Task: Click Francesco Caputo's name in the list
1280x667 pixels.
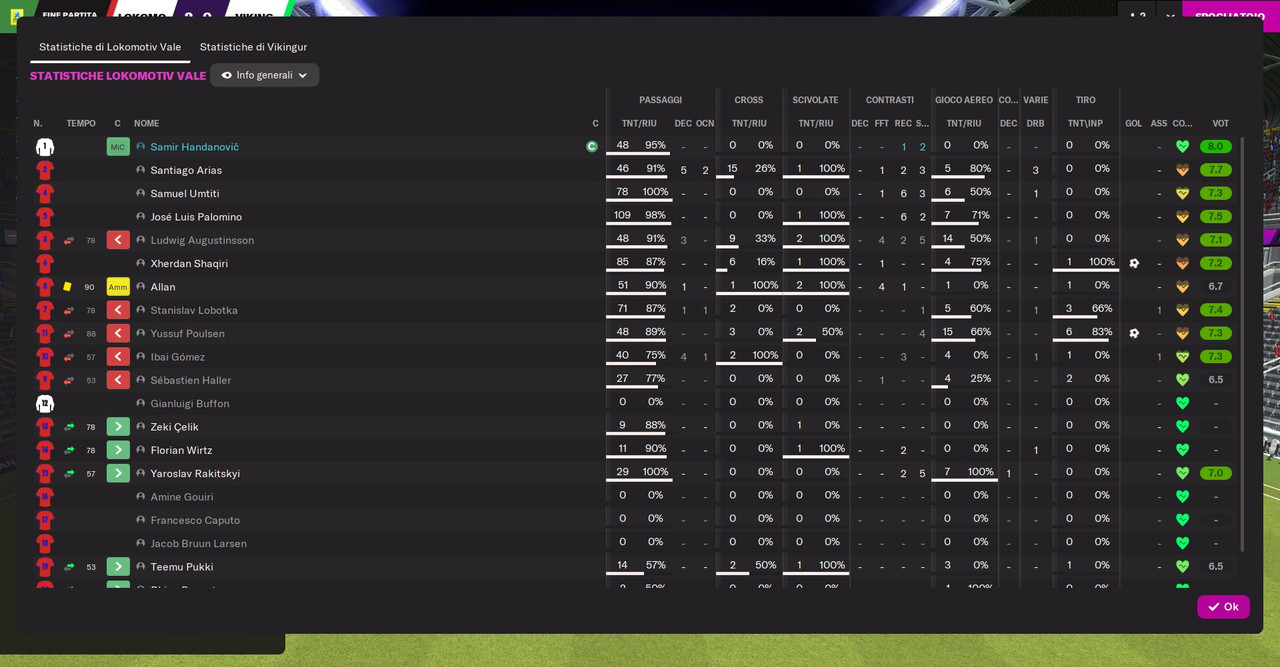Action: click(195, 520)
